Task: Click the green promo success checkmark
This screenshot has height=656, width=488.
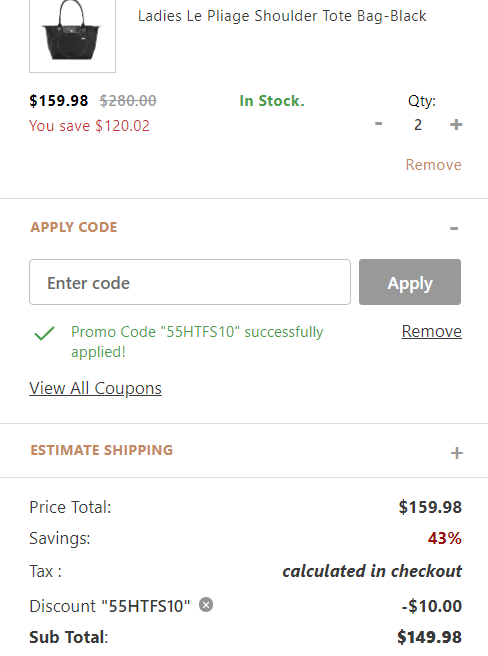Action: point(44,333)
